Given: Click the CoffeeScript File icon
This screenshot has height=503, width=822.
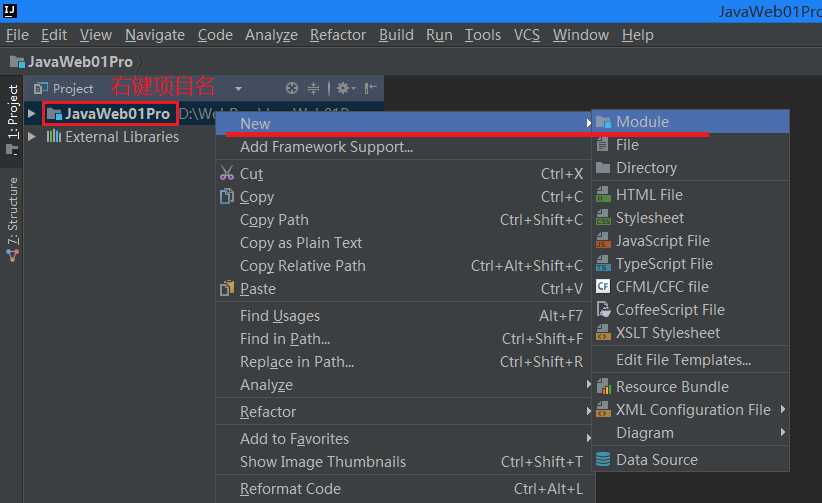Looking at the screenshot, I should click(603, 309).
